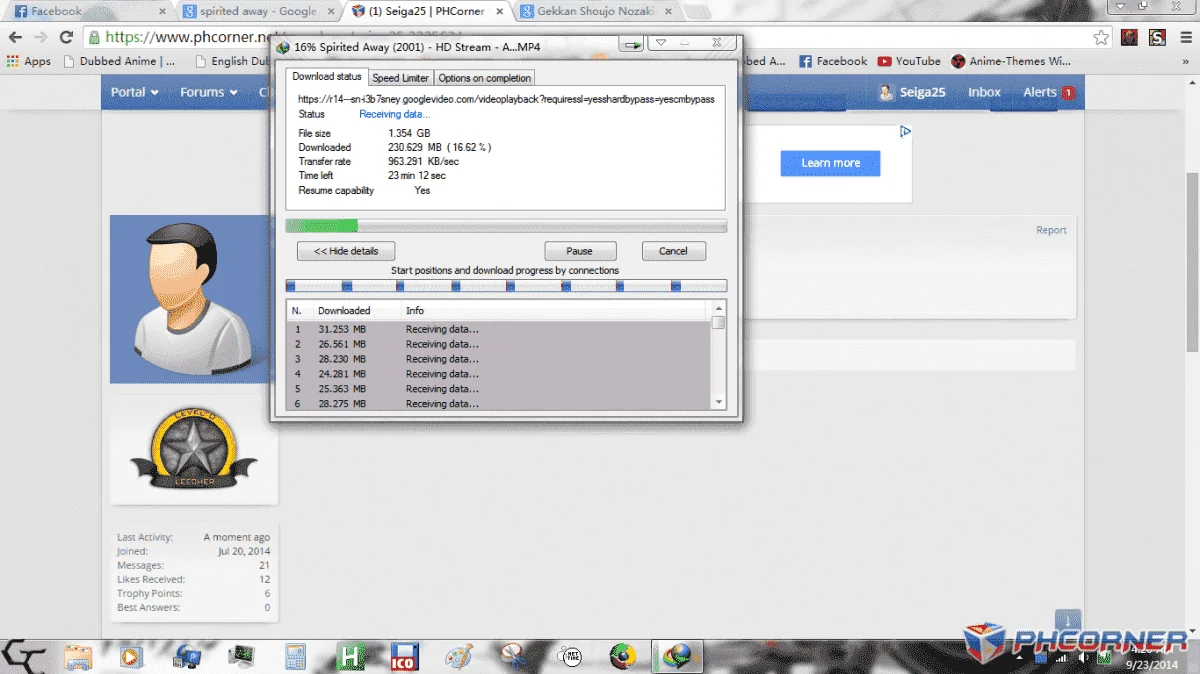Click the browser Back arrow
This screenshot has width=1200, height=674.
click(x=15, y=37)
